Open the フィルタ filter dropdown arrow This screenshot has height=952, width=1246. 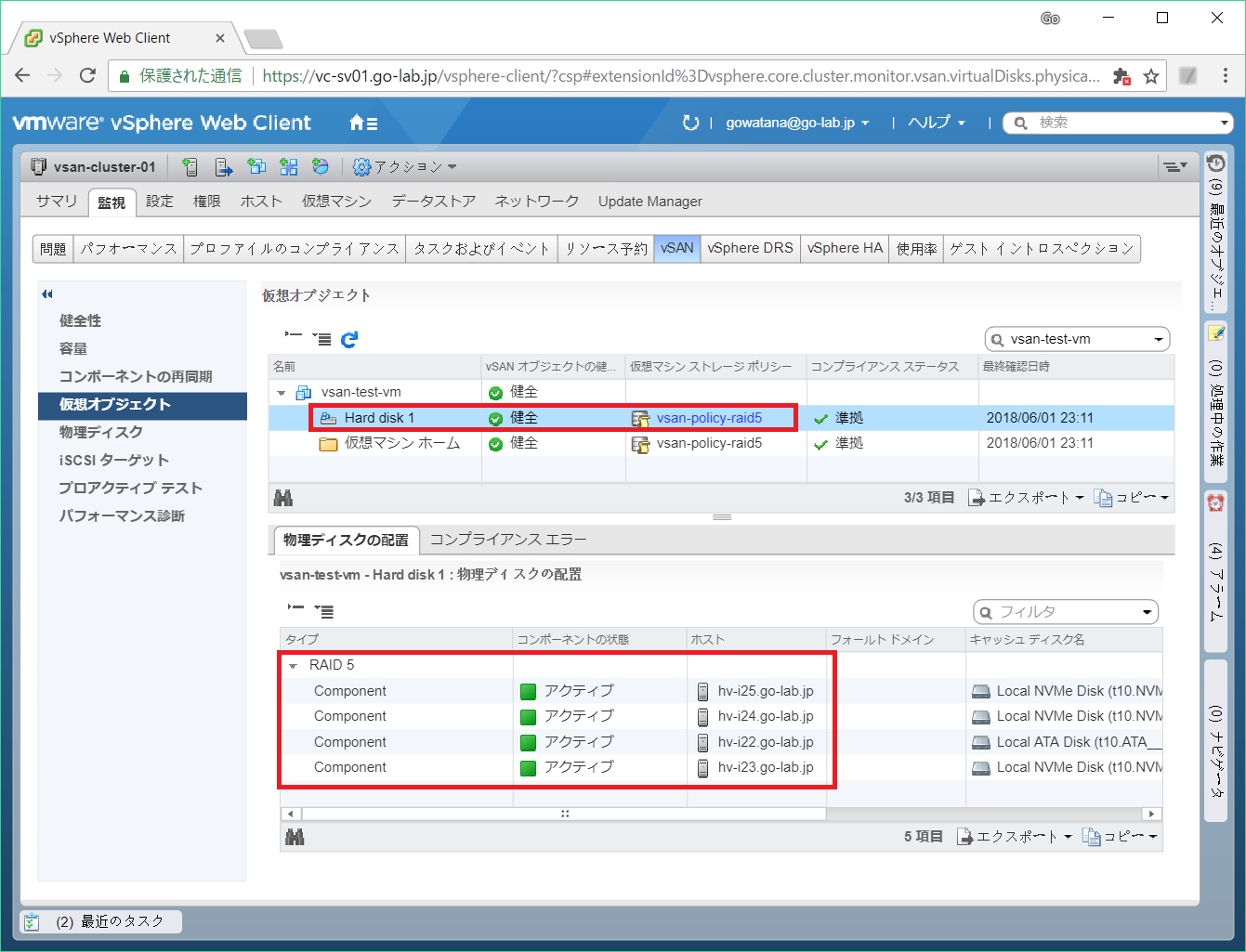[x=1148, y=612]
